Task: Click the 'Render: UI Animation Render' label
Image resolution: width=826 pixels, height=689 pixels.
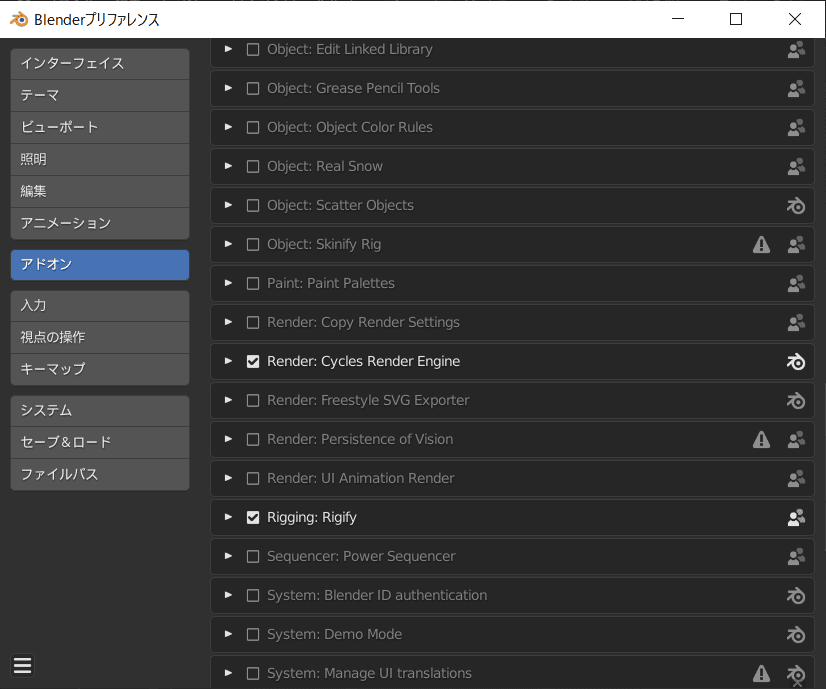Action: pyautogui.click(x=360, y=478)
